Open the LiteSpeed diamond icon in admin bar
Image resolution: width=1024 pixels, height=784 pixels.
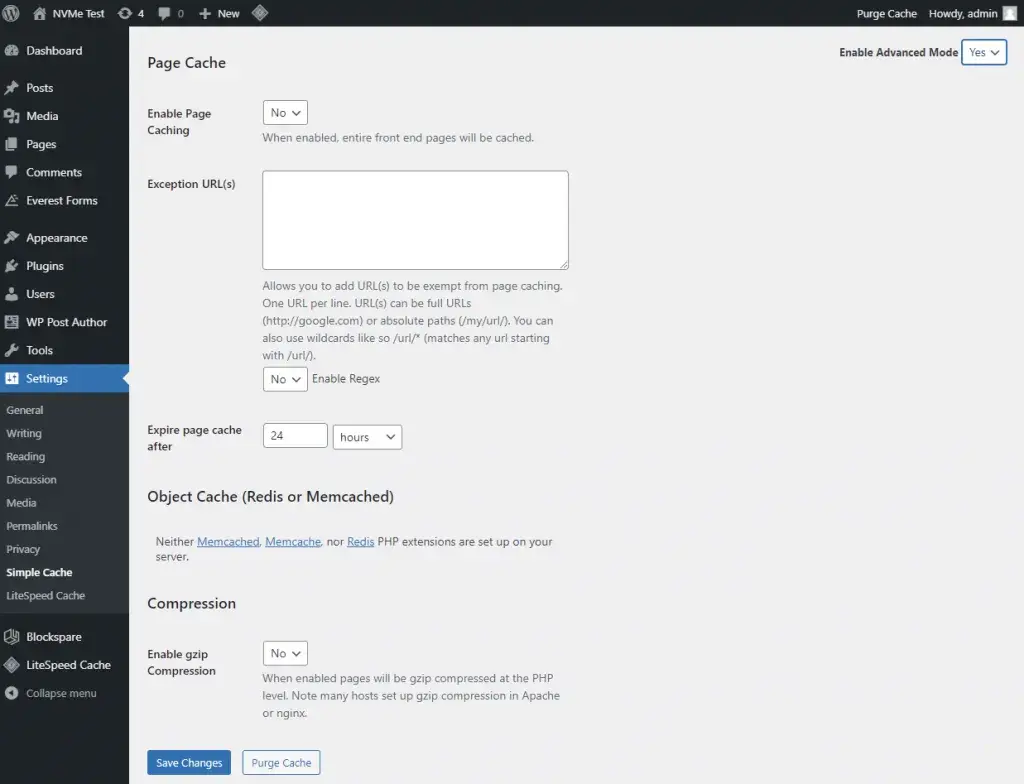tap(260, 13)
